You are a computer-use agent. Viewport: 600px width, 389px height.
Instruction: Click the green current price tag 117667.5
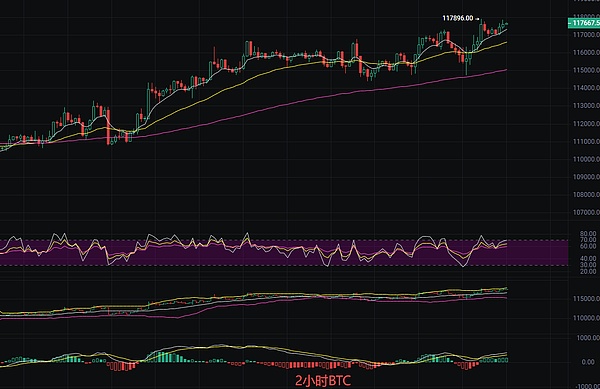click(x=584, y=23)
